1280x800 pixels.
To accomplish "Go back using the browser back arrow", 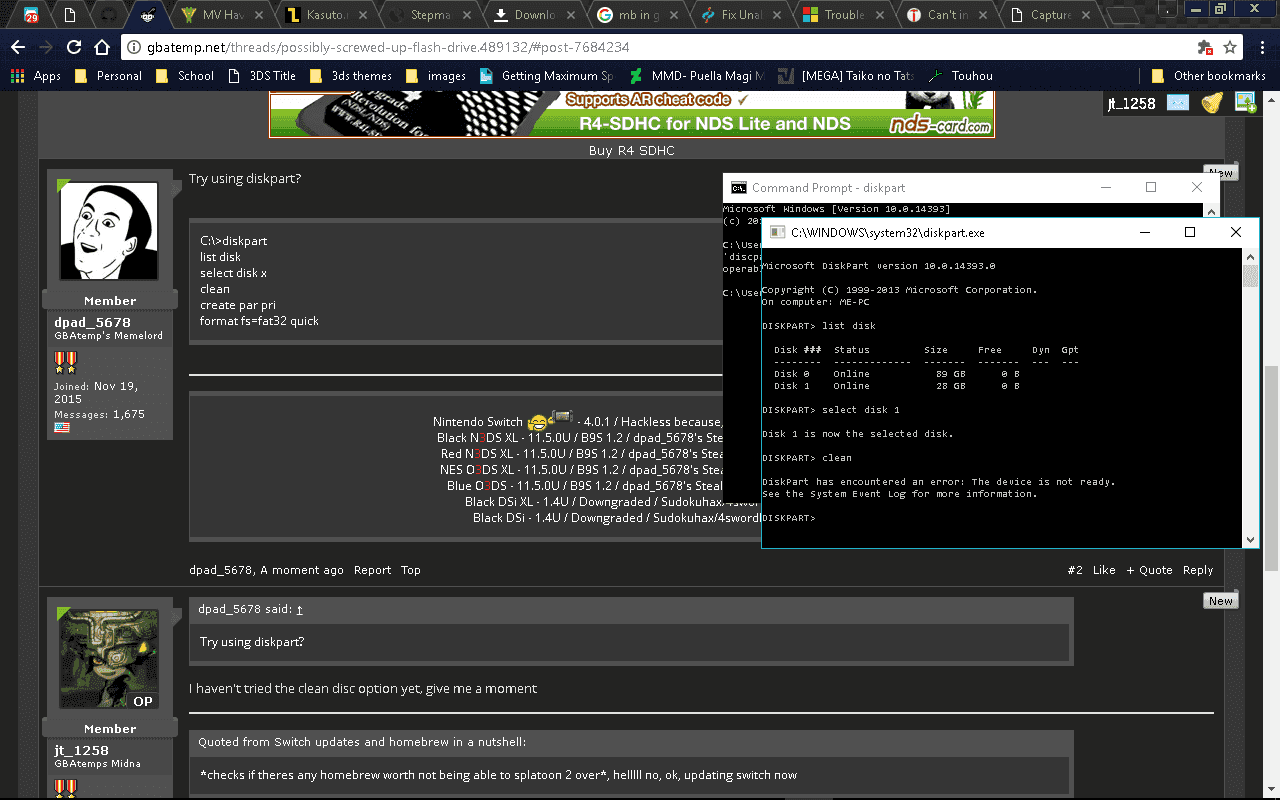I will click(18, 47).
